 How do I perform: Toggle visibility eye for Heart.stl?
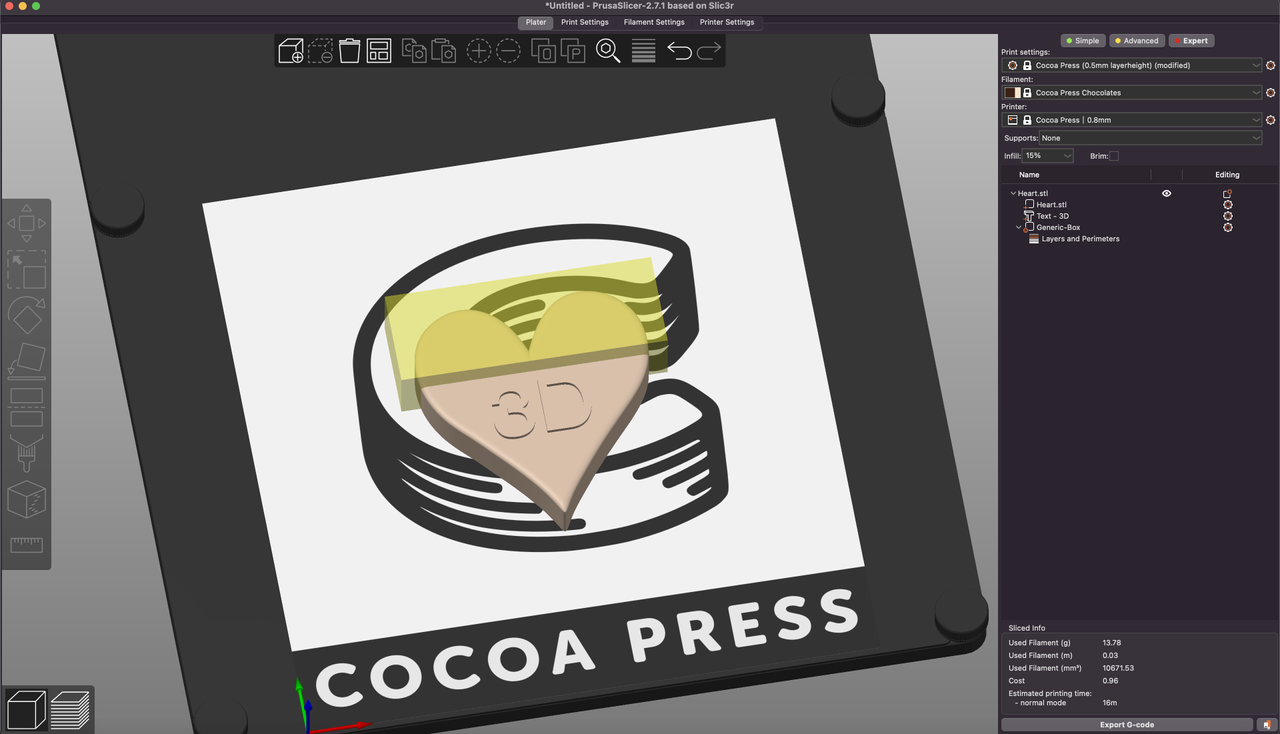(1166, 193)
